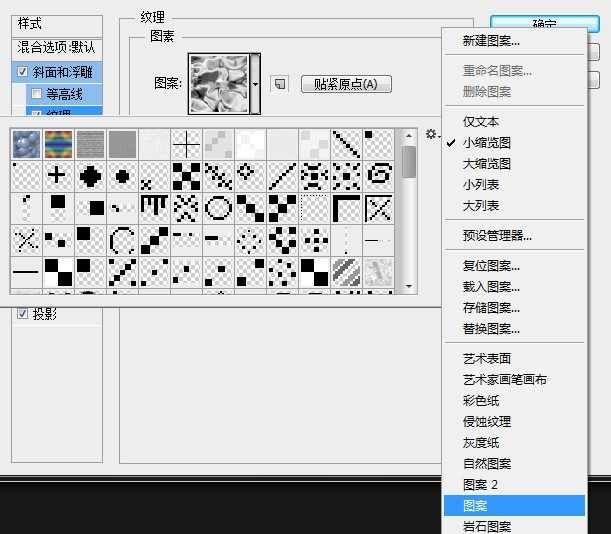611x534 pixels.
Task: Choose the thin crosshair pattern swatch
Action: [186, 144]
